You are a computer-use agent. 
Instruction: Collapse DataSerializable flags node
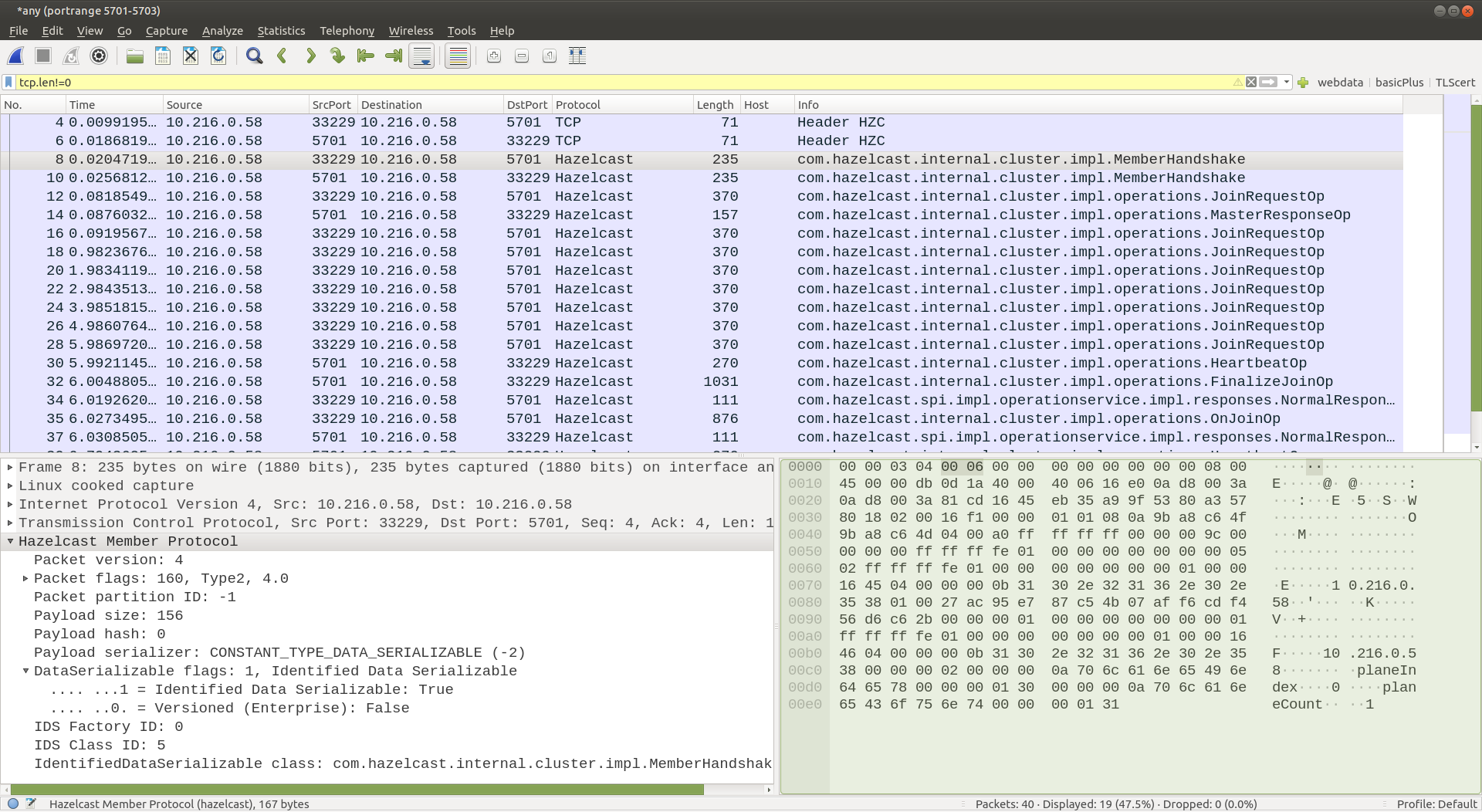pyautogui.click(x=25, y=672)
